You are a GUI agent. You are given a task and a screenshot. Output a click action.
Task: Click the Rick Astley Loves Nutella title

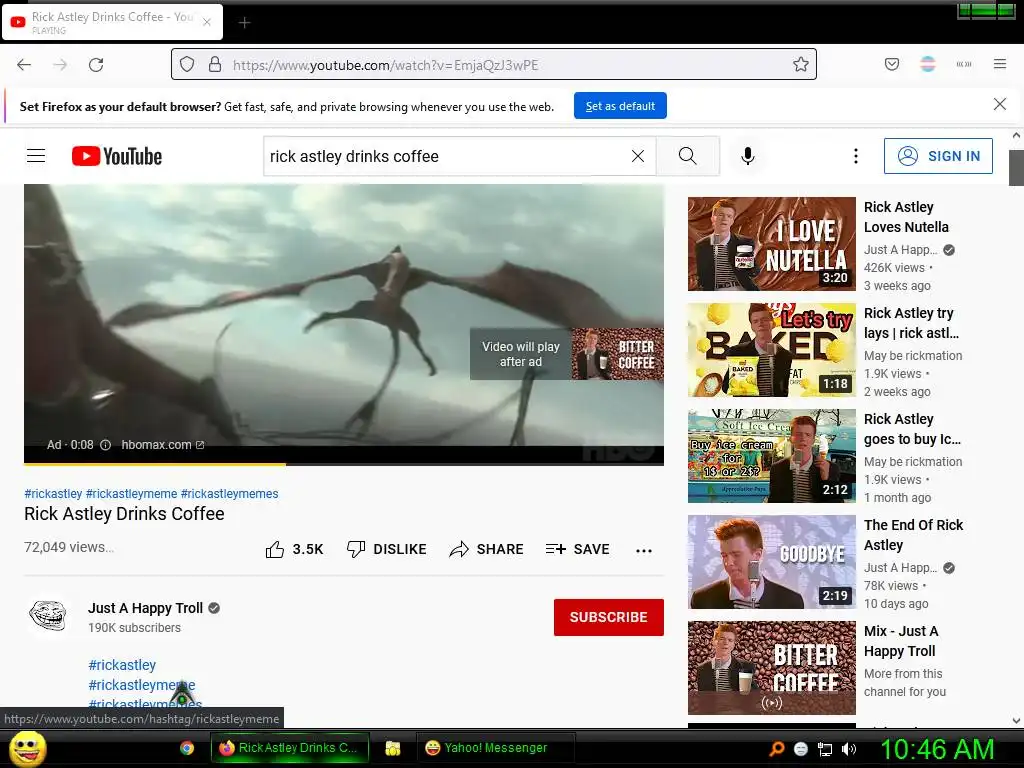pos(906,217)
